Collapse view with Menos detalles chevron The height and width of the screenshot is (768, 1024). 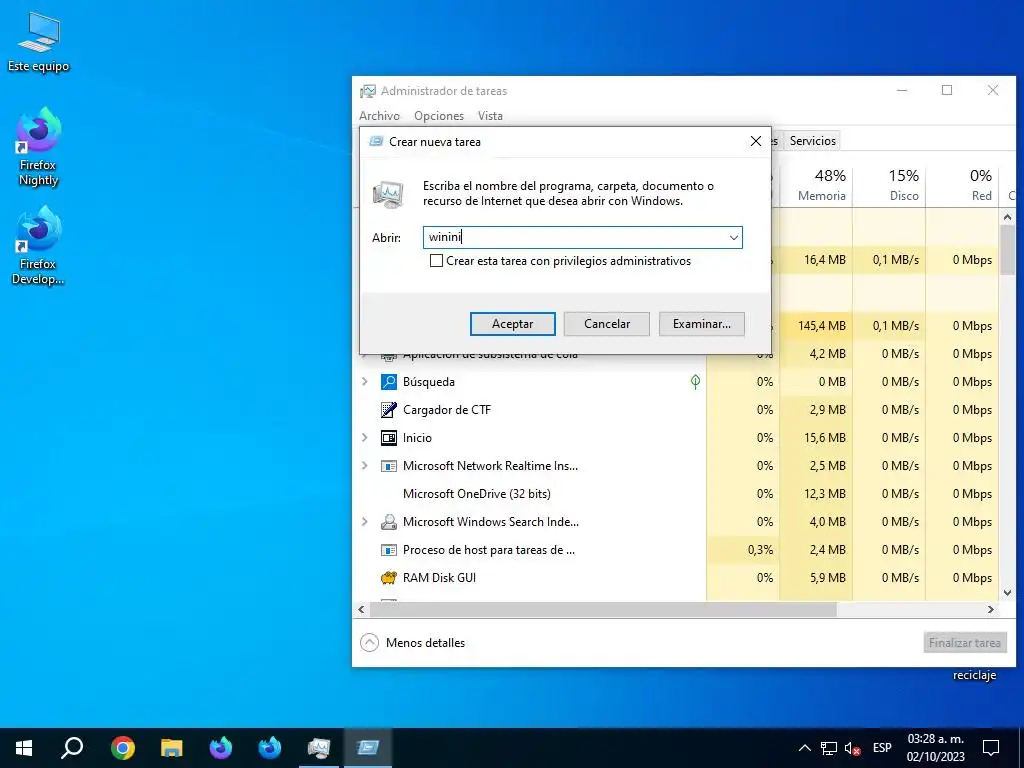pyautogui.click(x=370, y=643)
